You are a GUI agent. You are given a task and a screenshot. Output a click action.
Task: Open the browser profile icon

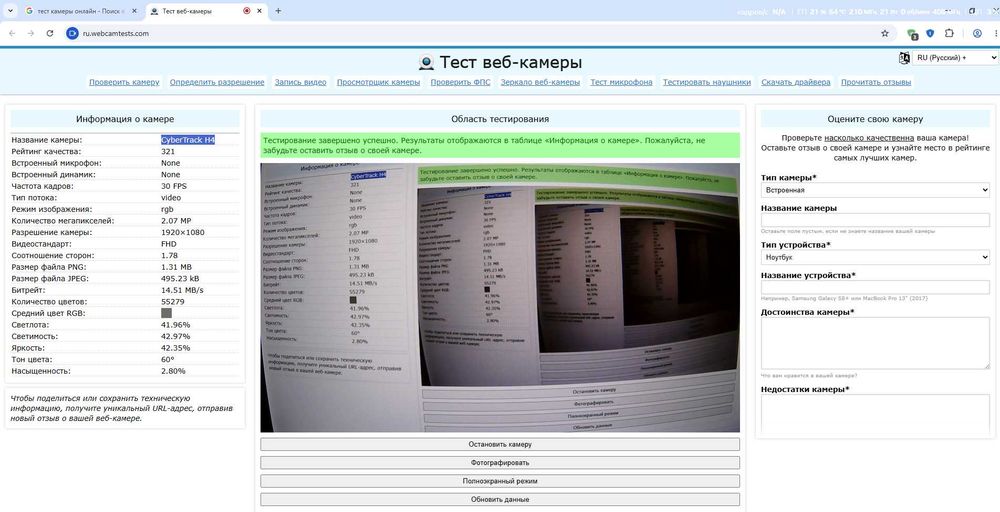(x=977, y=33)
